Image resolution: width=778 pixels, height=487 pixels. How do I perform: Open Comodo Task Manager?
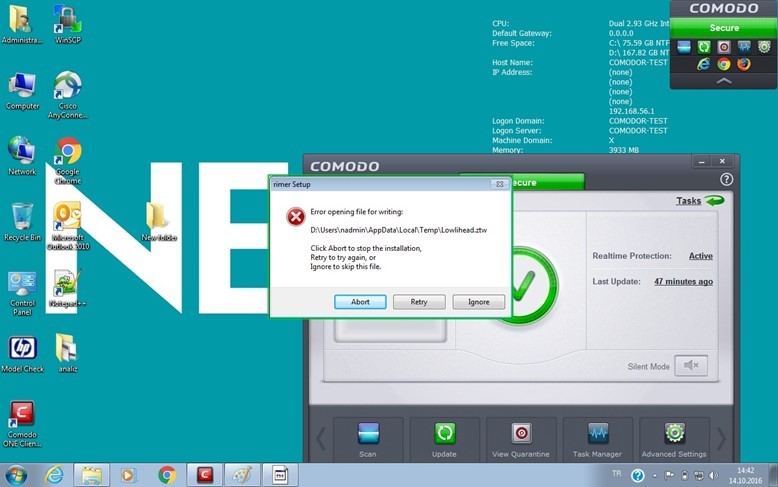598,434
